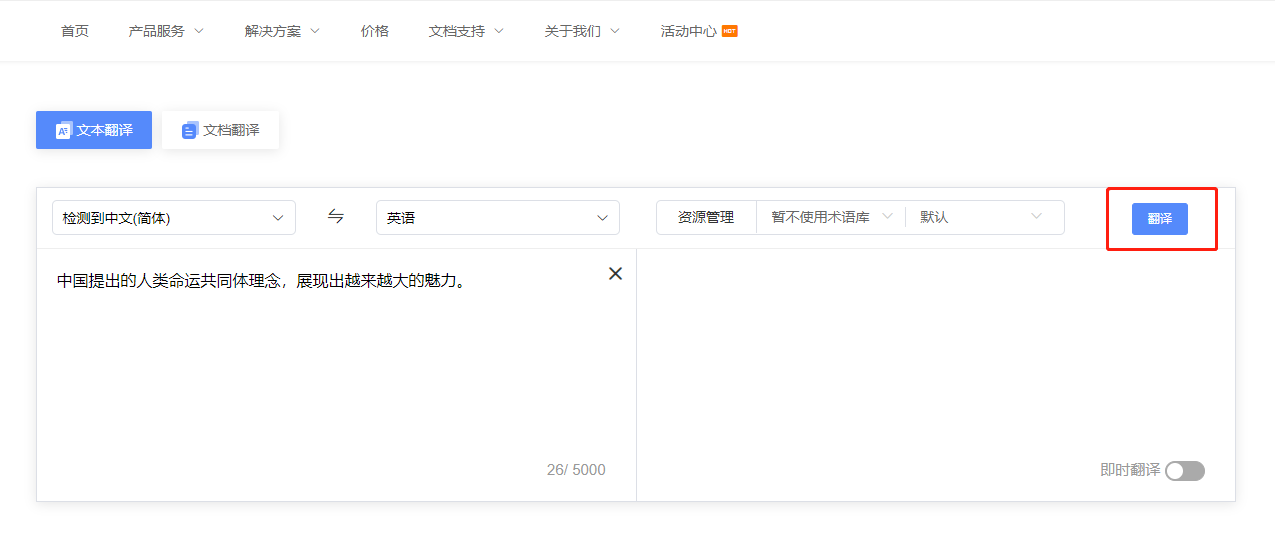Expand the 文档支持 menu
Image resolution: width=1275 pixels, height=558 pixels.
(466, 31)
